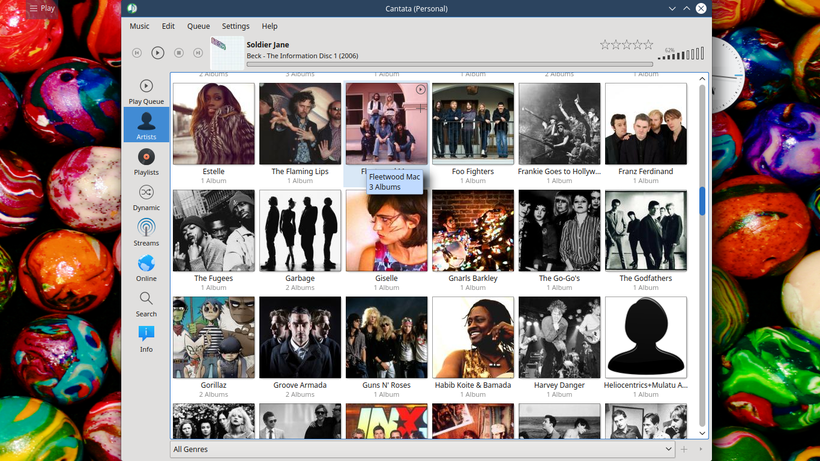This screenshot has height=461, width=820.
Task: Select the Franz Ferdinand thumbnail
Action: [646, 123]
